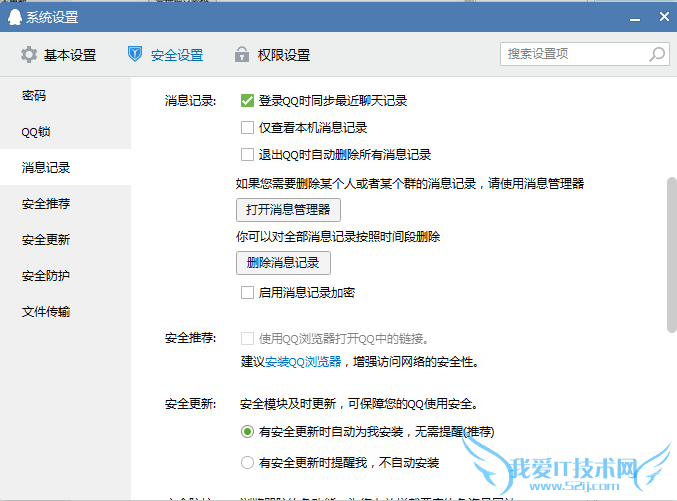Enable 仅查看本机消息记录 checkbox
The width and height of the screenshot is (677, 501).
pos(247,128)
